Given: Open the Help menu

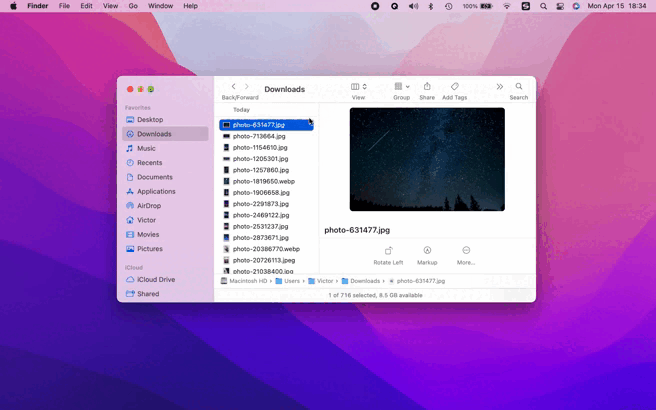Looking at the screenshot, I should pos(190,6).
